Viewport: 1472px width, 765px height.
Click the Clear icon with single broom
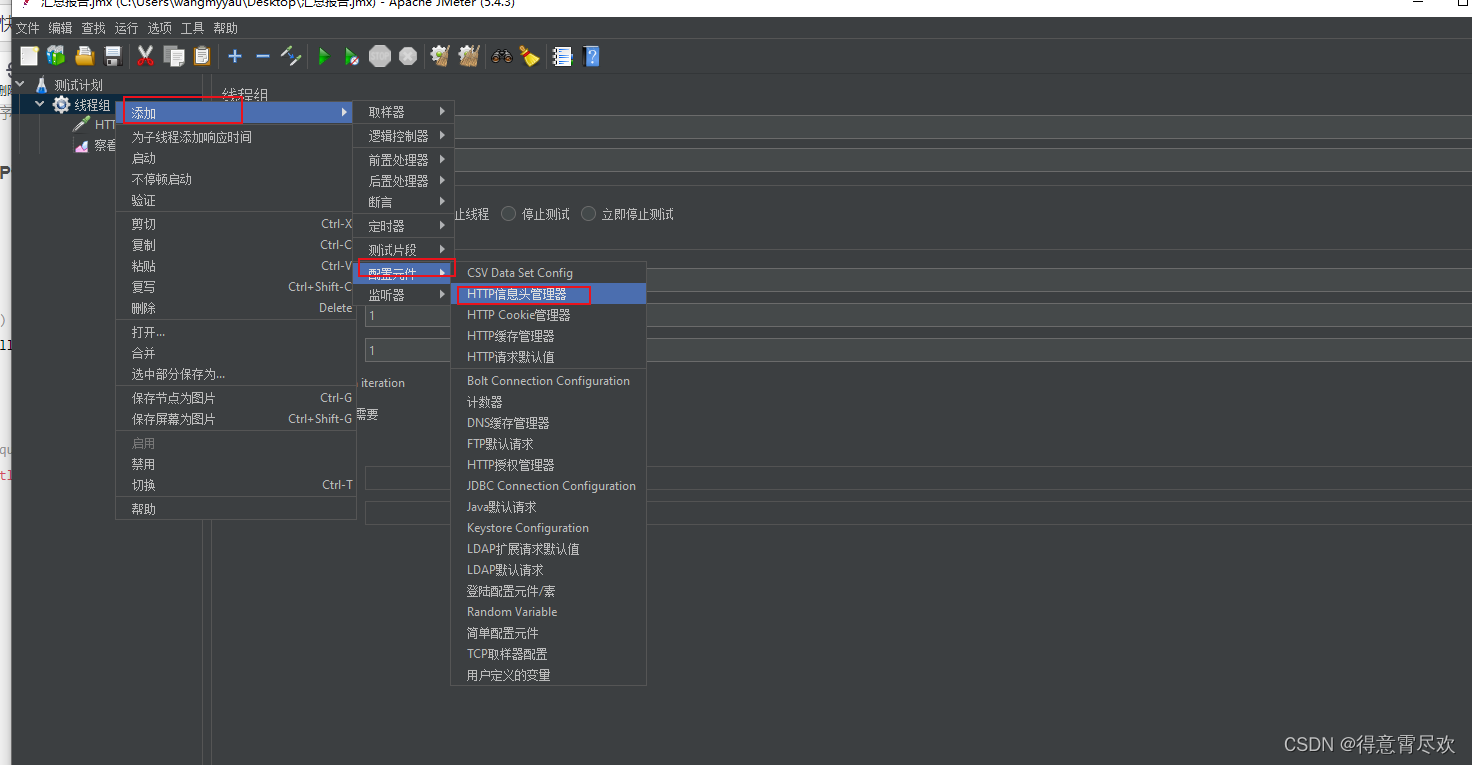click(x=440, y=56)
